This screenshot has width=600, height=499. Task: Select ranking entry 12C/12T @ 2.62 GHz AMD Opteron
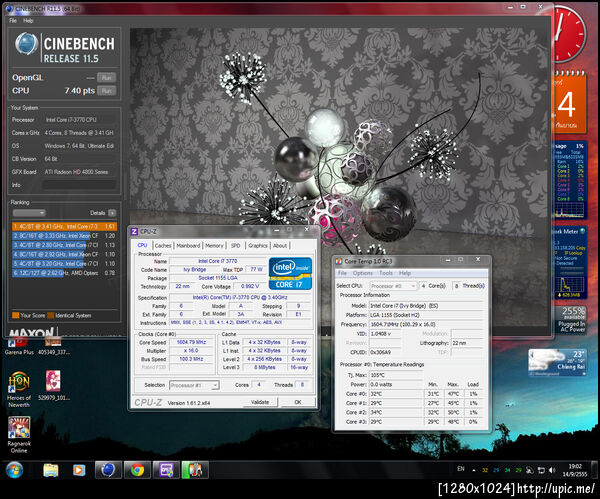pos(64,273)
